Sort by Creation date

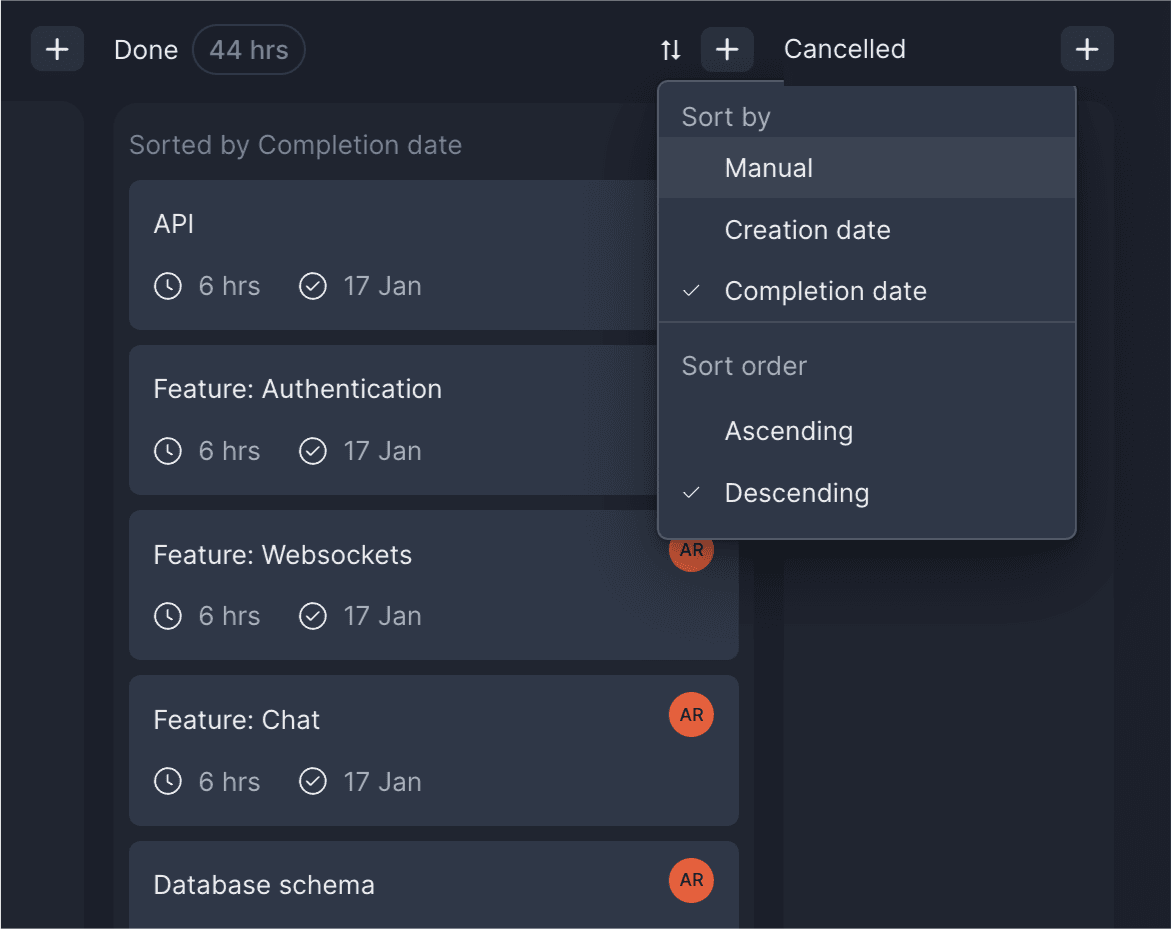point(866,230)
